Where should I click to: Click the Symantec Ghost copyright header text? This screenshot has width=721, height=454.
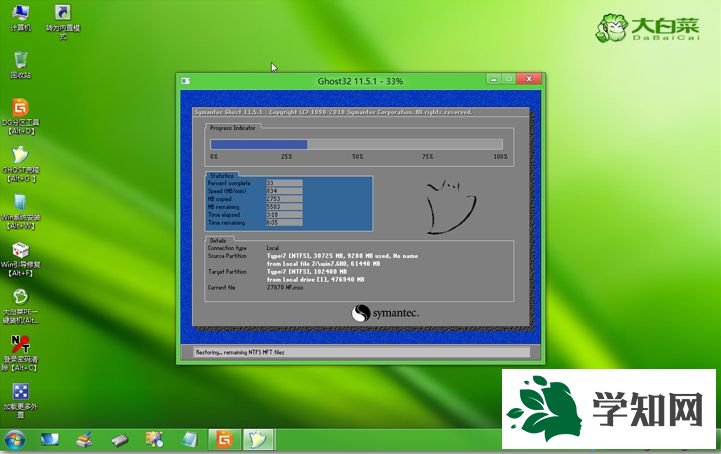pyautogui.click(x=333, y=112)
